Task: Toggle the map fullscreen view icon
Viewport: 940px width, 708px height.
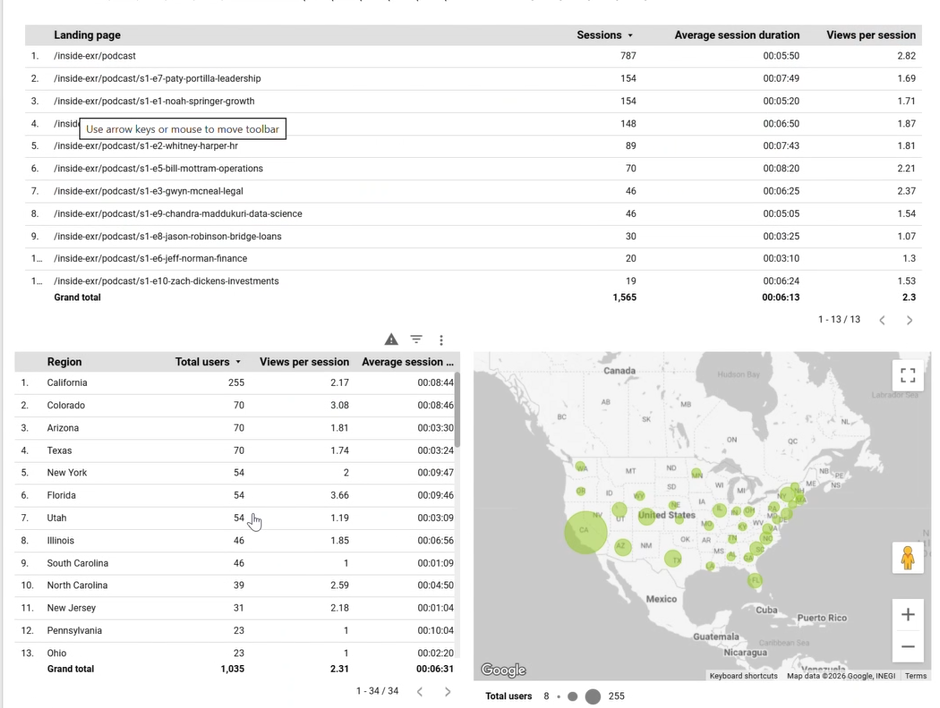Action: 908,375
